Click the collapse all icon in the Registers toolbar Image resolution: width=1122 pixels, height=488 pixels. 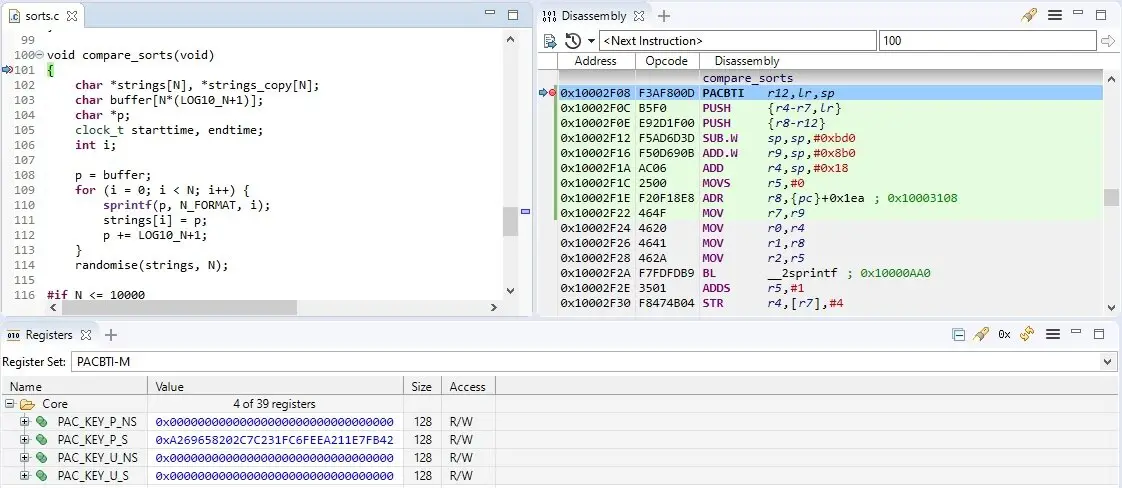959,334
